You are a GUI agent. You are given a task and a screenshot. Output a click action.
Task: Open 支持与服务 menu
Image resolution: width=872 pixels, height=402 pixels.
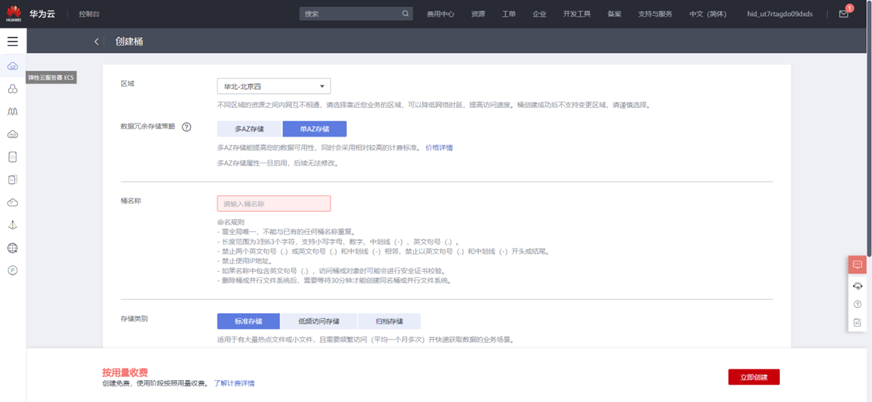click(x=655, y=14)
